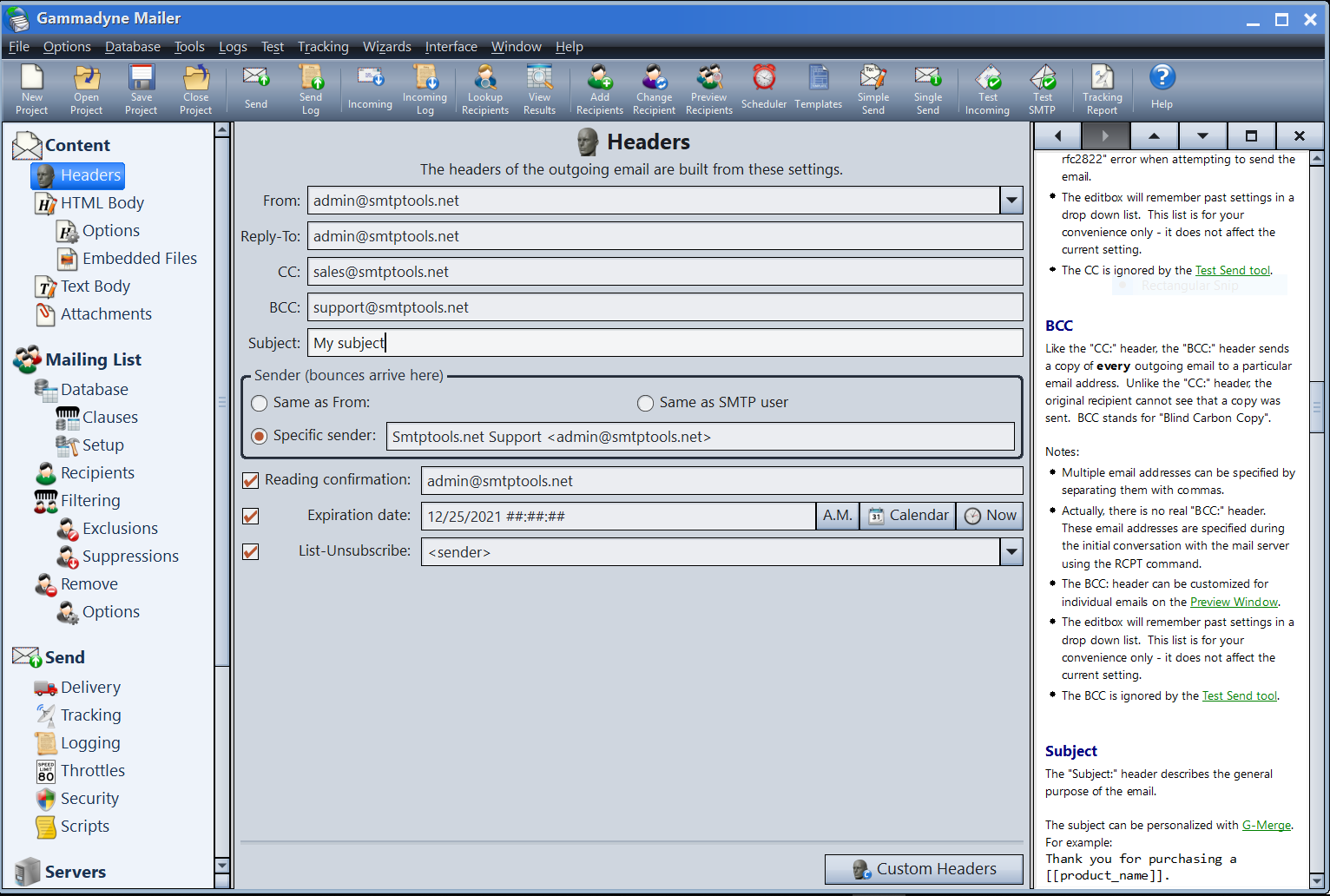Expand the List-Unsubscribe dropdown

1011,551
